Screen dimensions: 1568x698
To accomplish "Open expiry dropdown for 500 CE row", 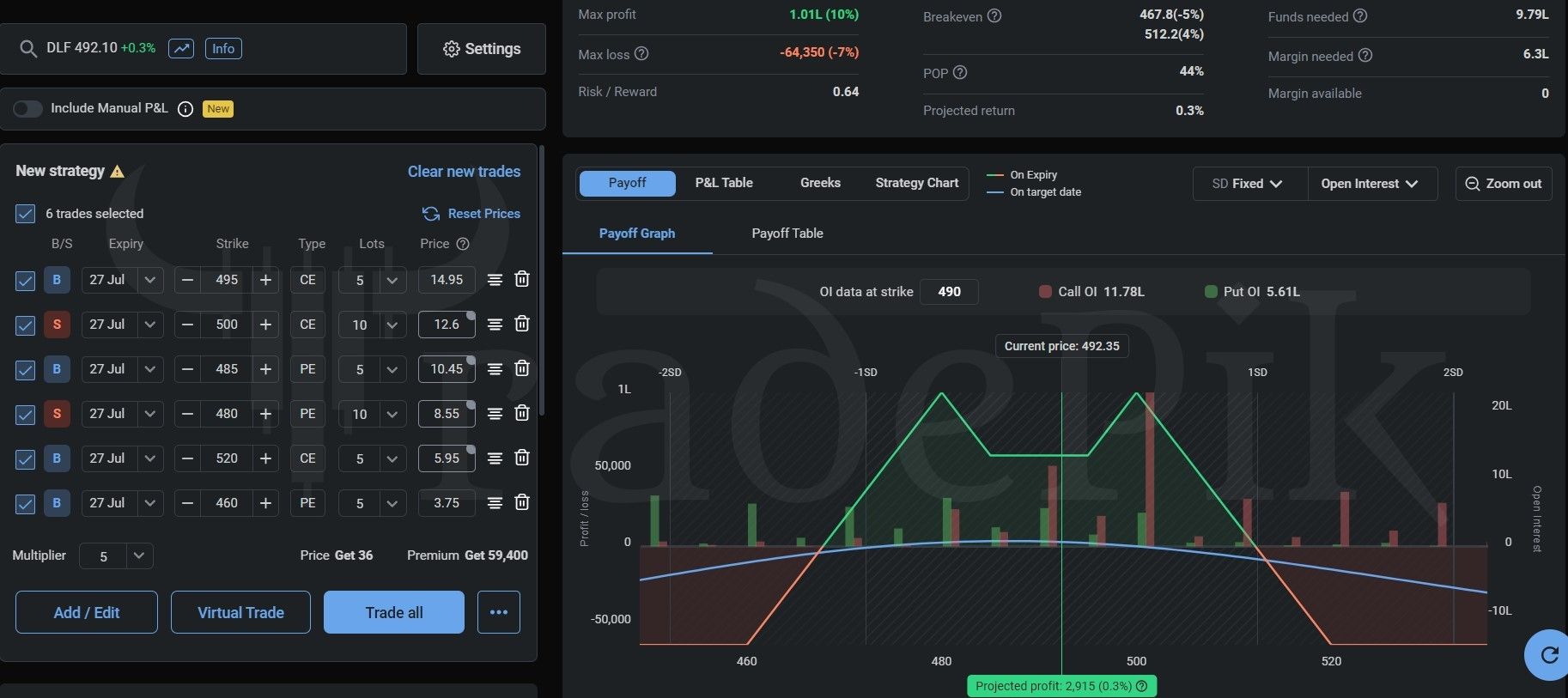I will click(150, 325).
